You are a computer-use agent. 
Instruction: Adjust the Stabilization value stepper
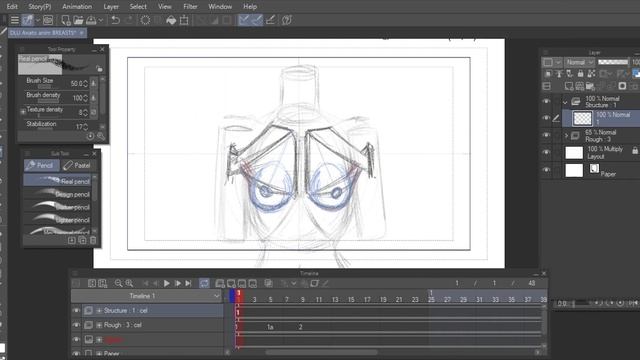[85, 127]
